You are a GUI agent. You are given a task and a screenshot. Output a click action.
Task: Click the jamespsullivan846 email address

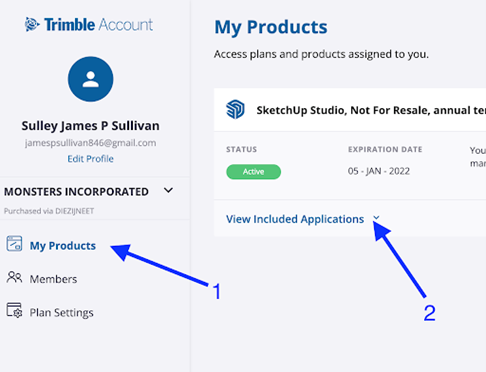(x=90, y=143)
